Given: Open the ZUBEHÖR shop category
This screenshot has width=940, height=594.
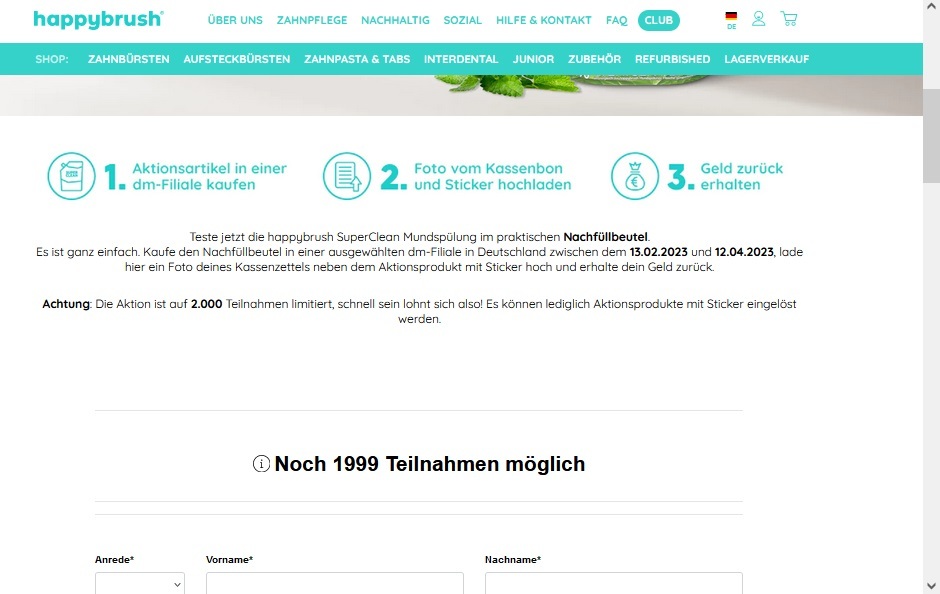Looking at the screenshot, I should [595, 59].
